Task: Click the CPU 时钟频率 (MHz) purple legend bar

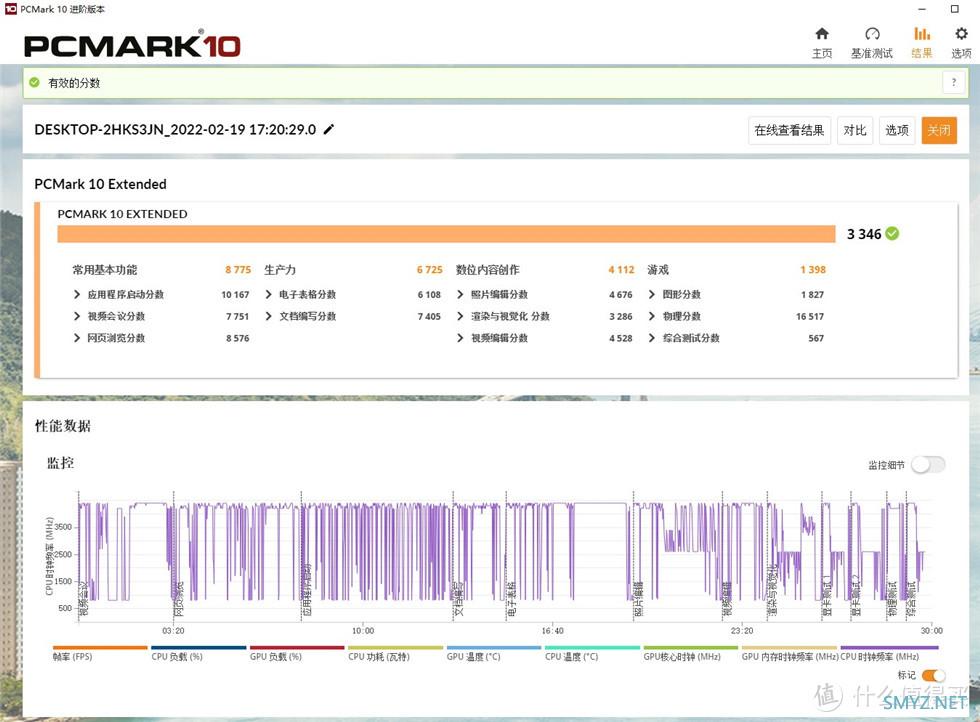Action: (x=889, y=648)
